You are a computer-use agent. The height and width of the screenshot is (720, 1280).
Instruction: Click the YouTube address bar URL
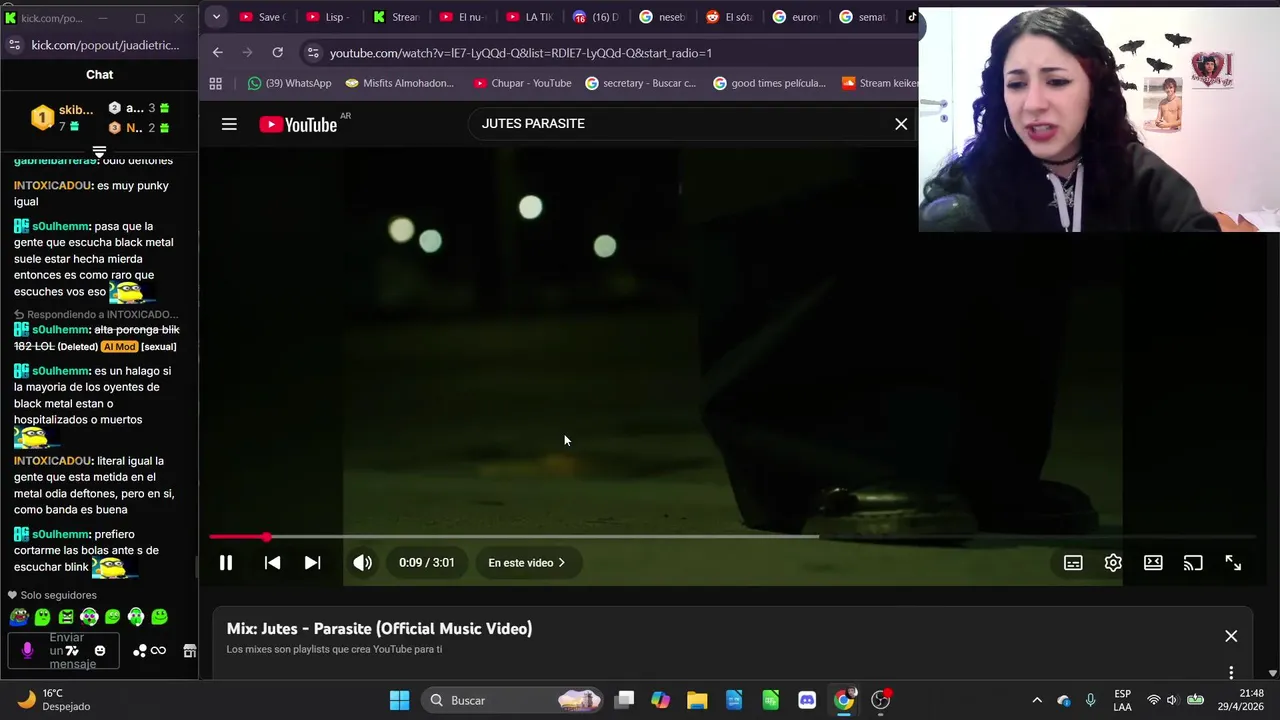pyautogui.click(x=521, y=53)
